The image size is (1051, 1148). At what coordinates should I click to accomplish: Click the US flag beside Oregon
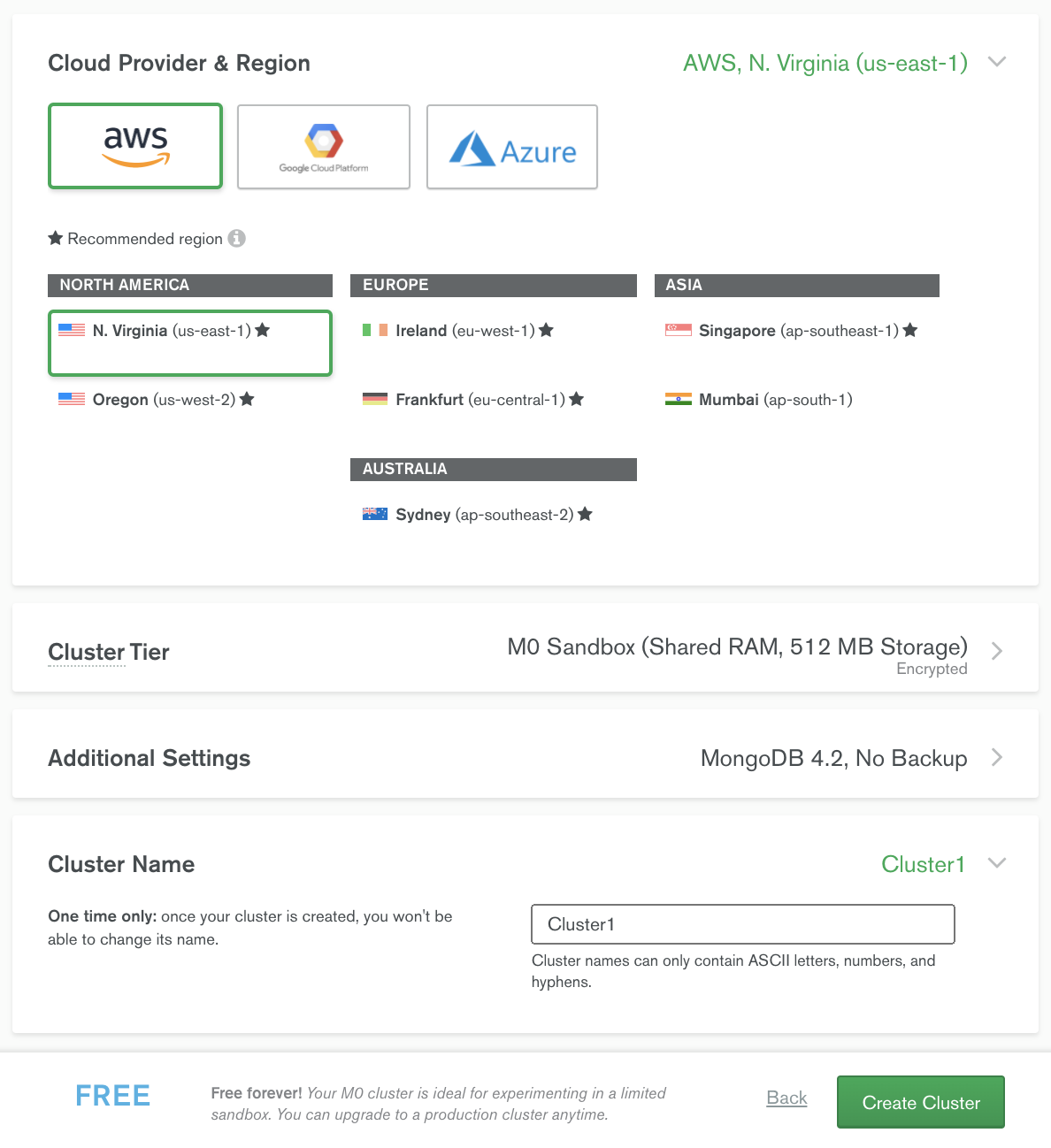tap(71, 399)
